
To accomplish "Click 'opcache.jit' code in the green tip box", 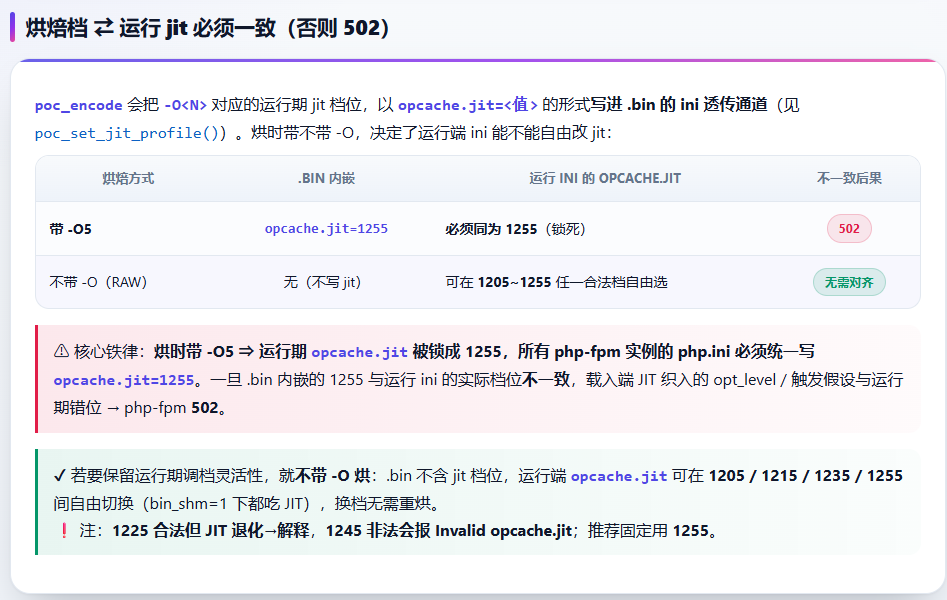I will point(619,476).
